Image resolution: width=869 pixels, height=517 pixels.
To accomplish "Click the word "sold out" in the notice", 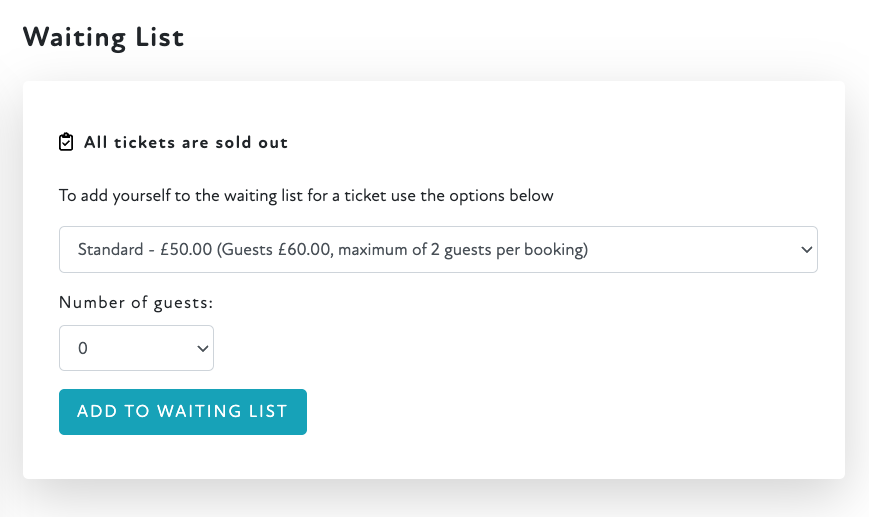I will pos(255,142).
